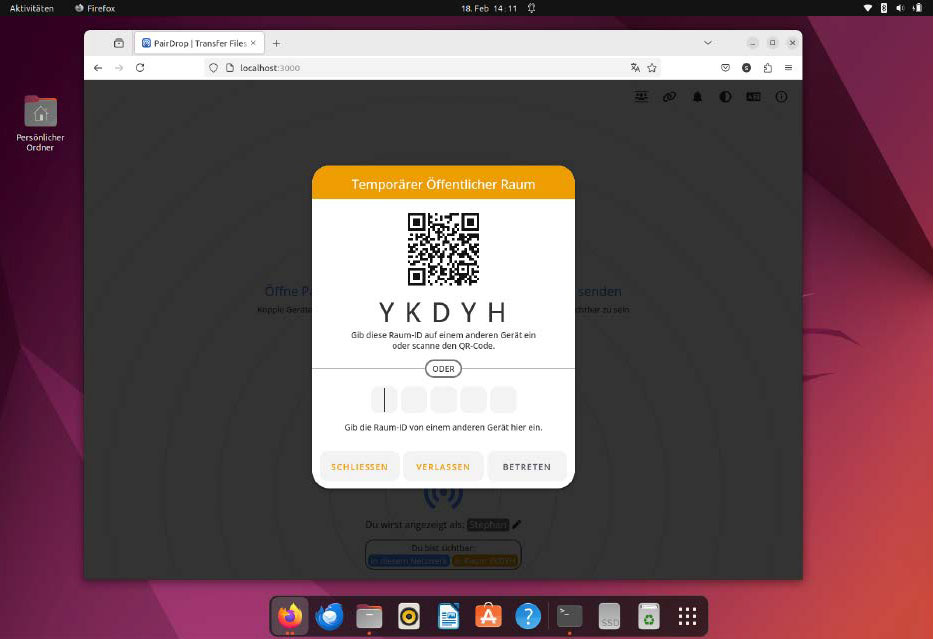The width and height of the screenshot is (934, 639).
Task: Reload the PairDrop page
Action: point(140,68)
